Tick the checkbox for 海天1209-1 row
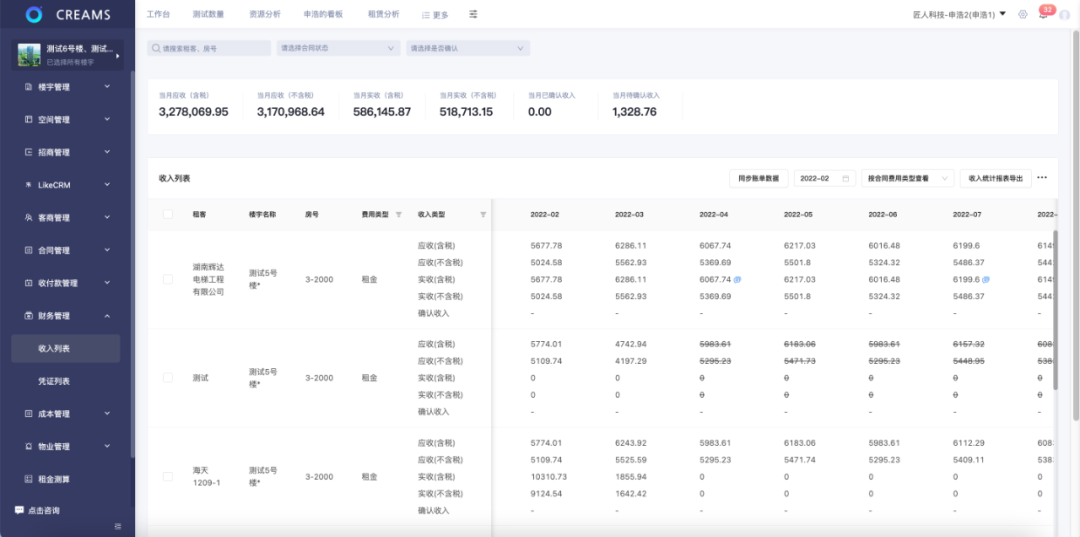1080x537 pixels. 167,476
